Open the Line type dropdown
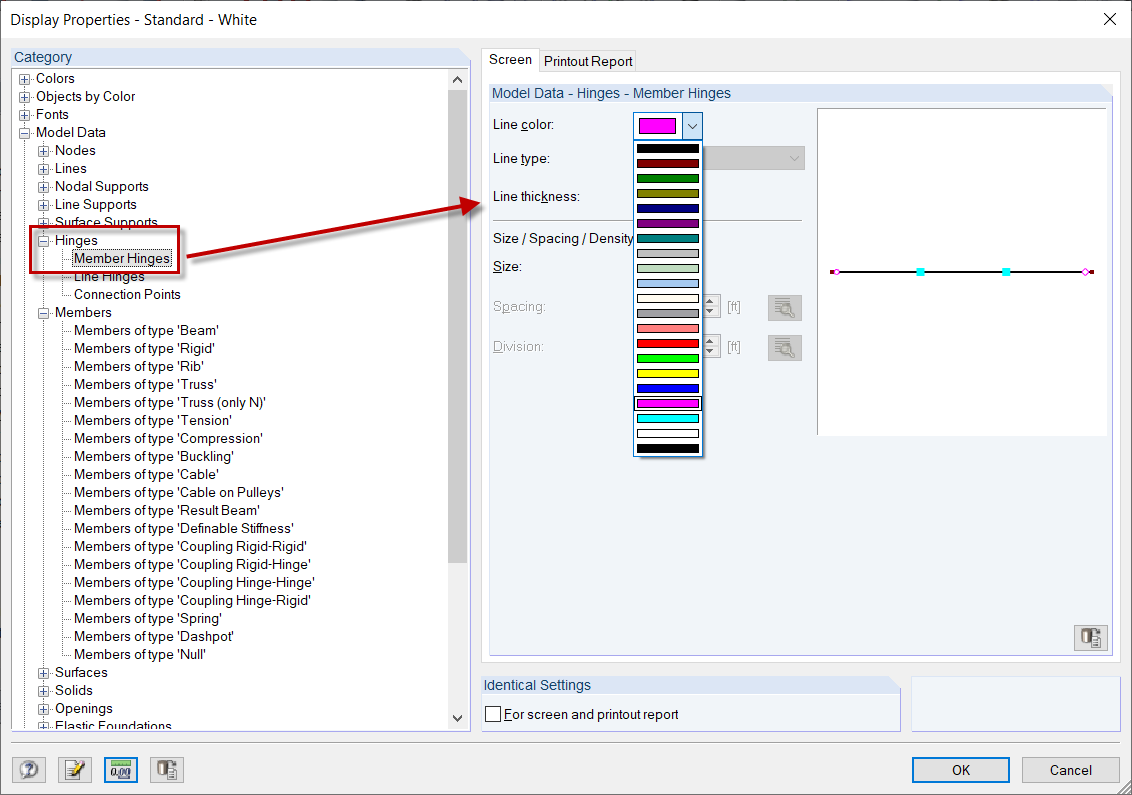Screen dimensions: 1132x795 tap(793, 157)
